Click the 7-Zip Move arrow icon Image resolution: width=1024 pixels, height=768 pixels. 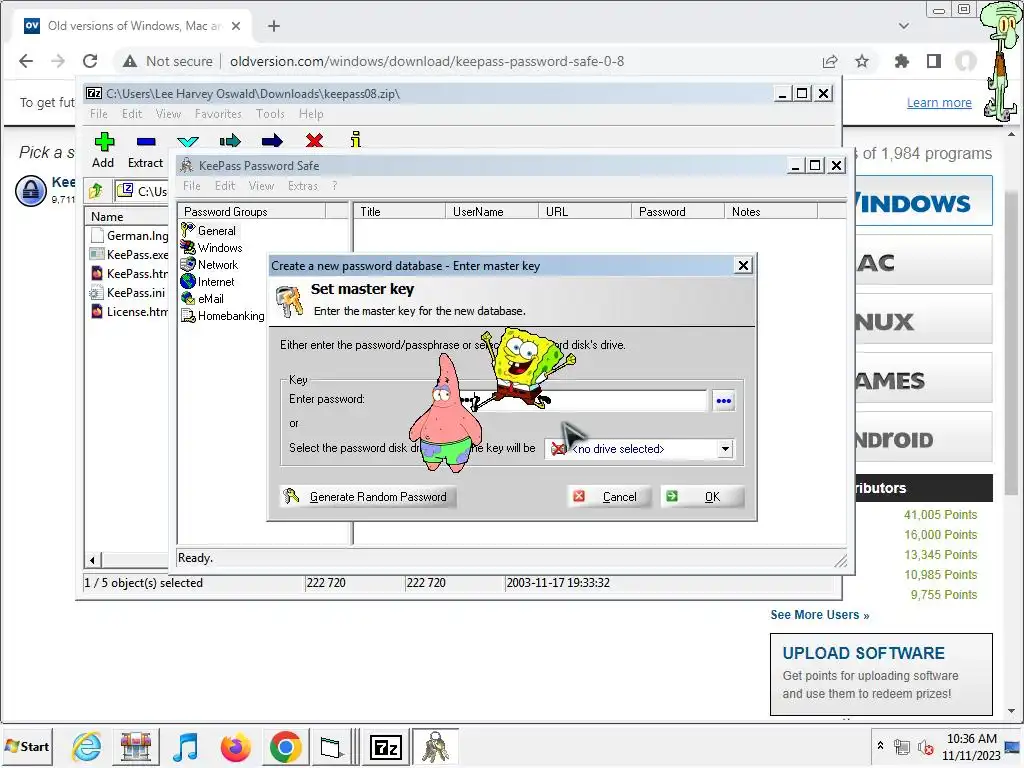(x=272, y=141)
